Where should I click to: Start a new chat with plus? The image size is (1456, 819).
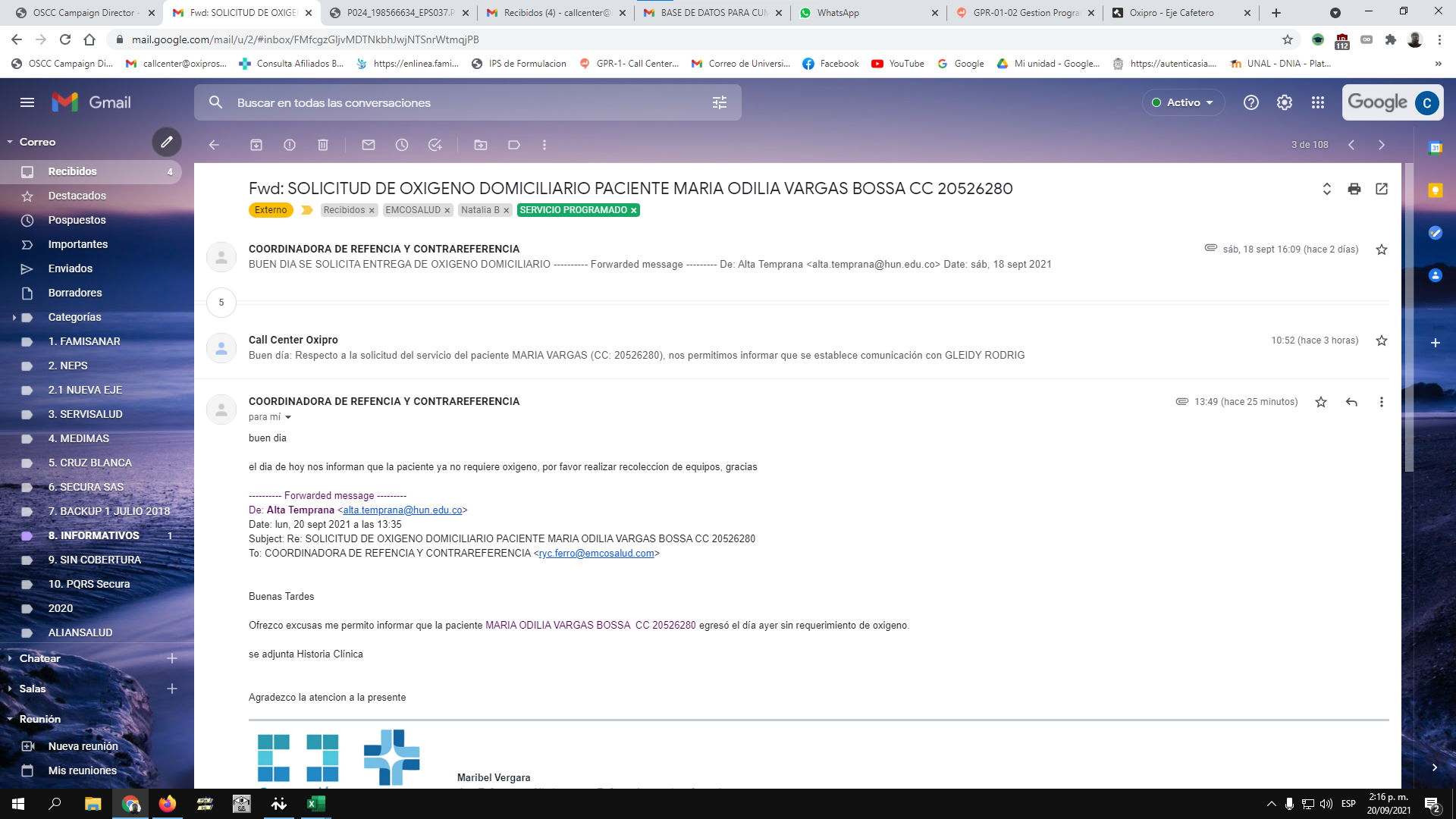pyautogui.click(x=172, y=658)
